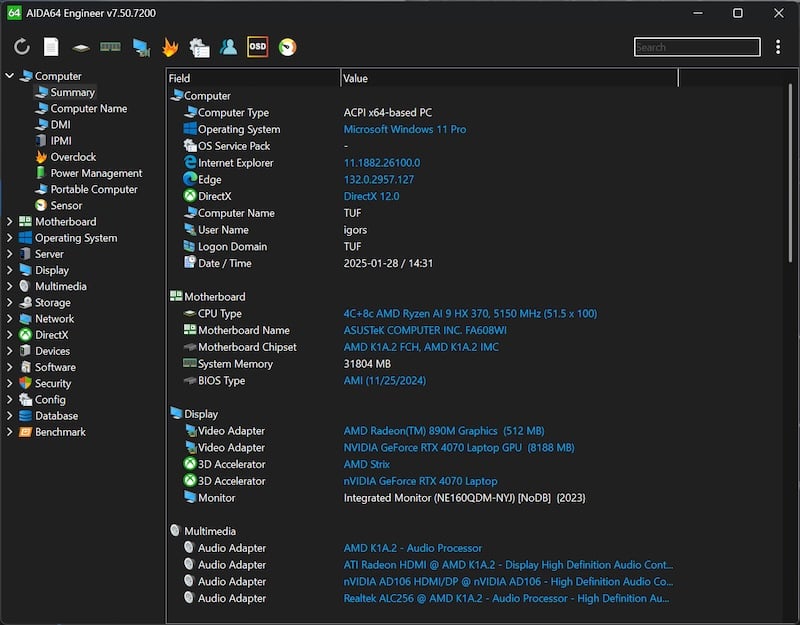Open nVIDIA GeForce RTX 4070 Laptop link
The image size is (800, 625).
pyautogui.click(x=420, y=481)
